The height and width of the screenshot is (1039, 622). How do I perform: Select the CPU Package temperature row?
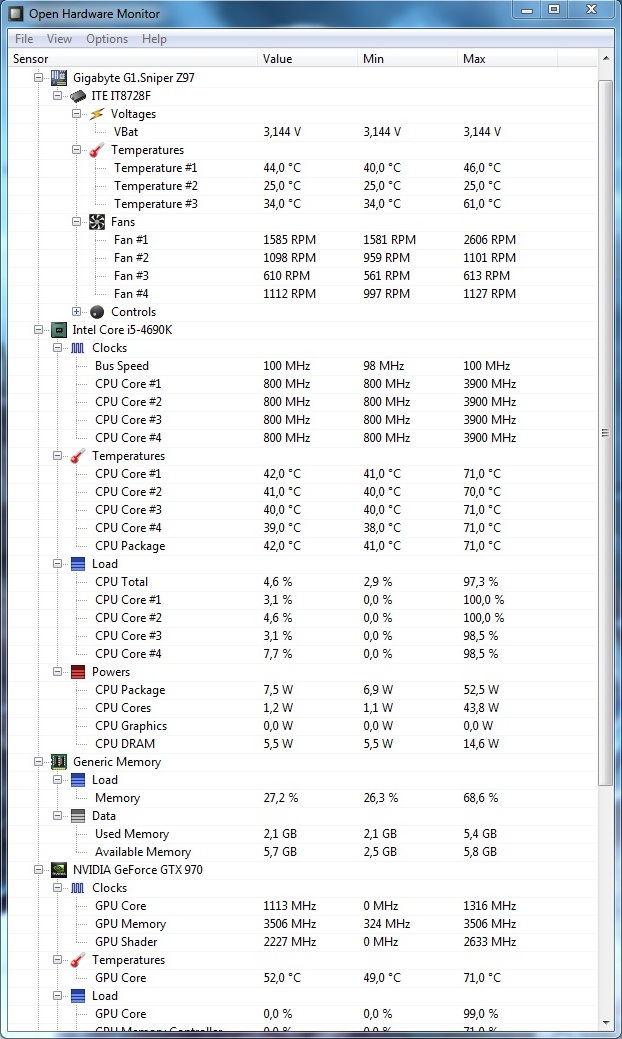[302, 546]
